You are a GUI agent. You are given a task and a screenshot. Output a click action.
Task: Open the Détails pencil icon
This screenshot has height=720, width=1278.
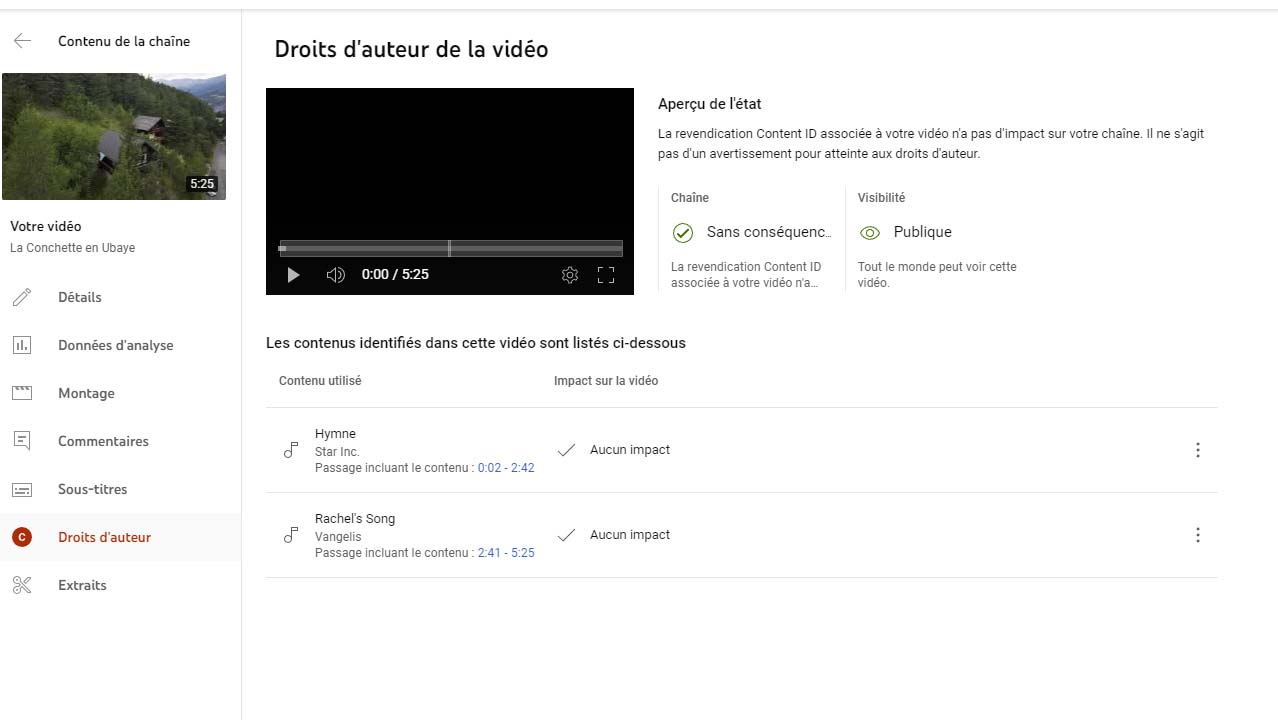[22, 297]
